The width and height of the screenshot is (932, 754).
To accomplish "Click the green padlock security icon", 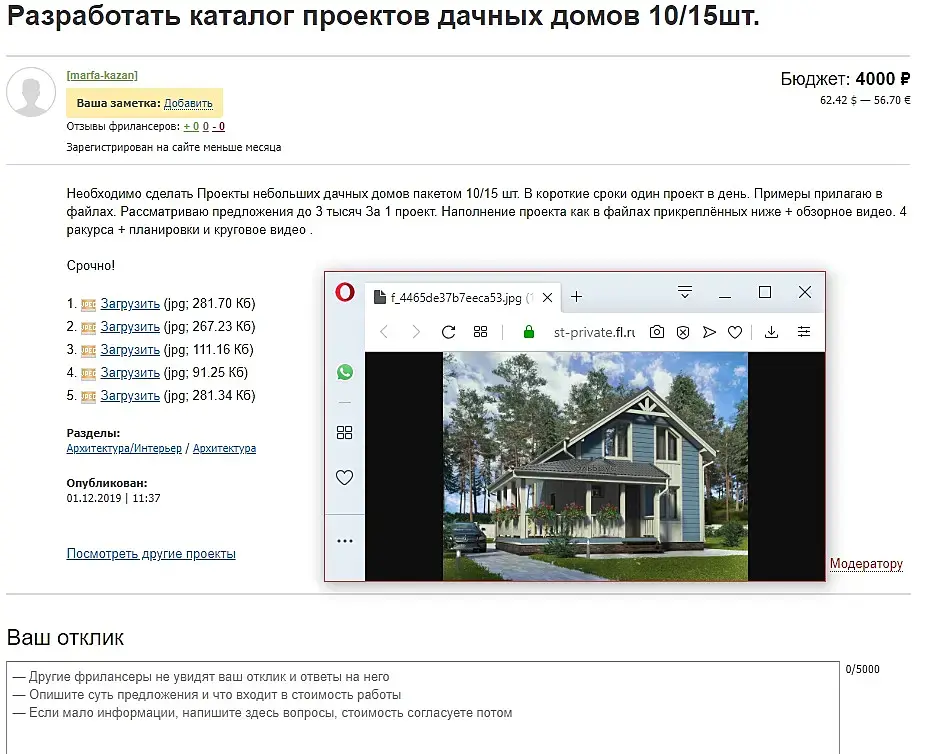I will 528,332.
